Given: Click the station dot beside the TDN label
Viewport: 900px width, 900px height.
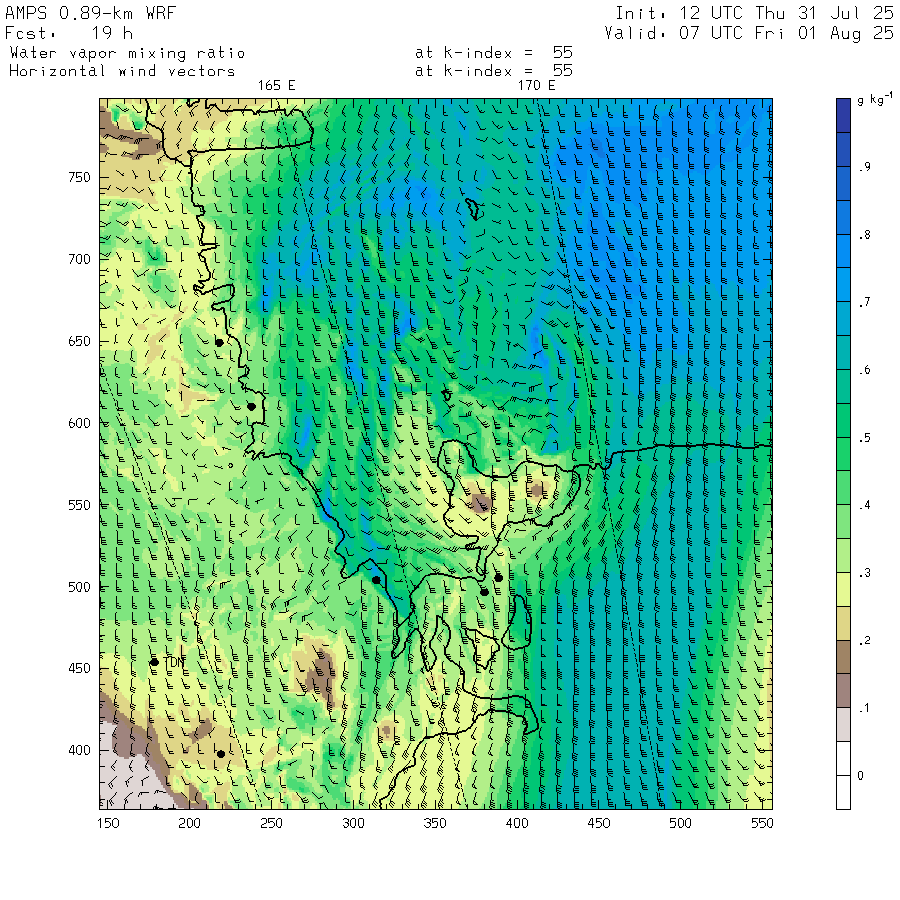Looking at the screenshot, I should [154, 662].
